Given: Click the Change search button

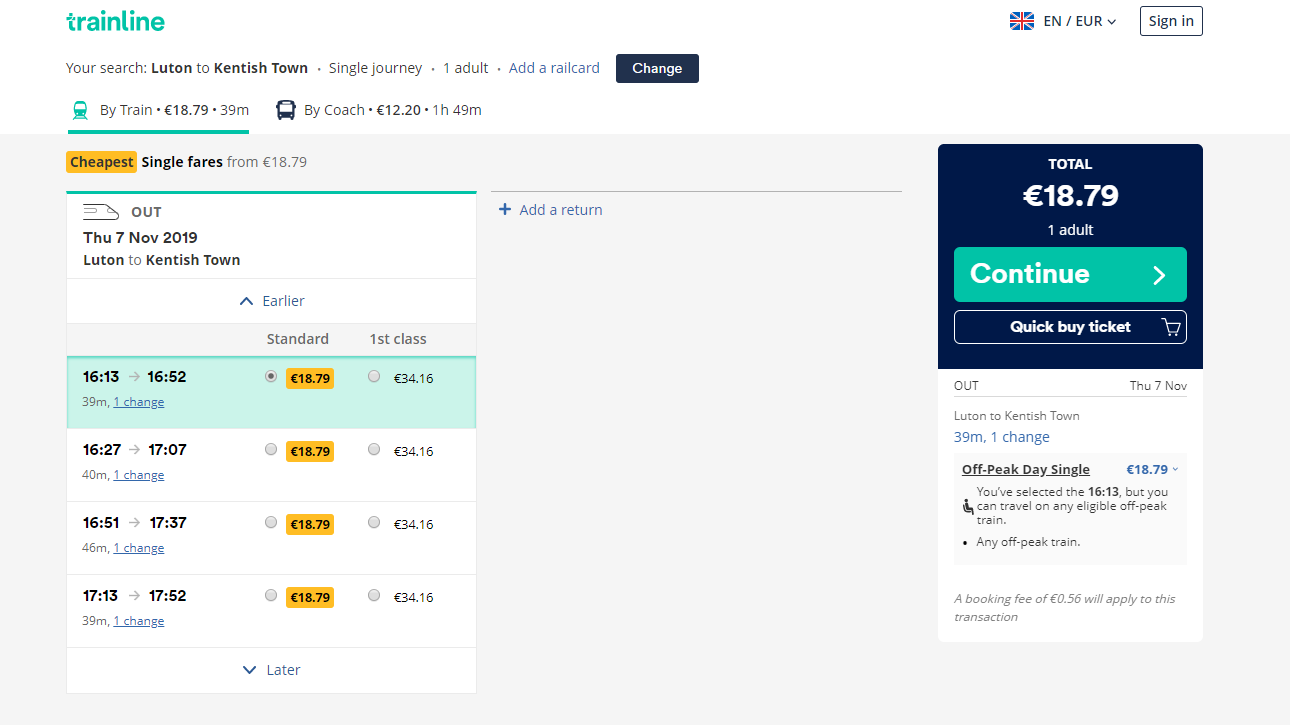Looking at the screenshot, I should tap(657, 68).
